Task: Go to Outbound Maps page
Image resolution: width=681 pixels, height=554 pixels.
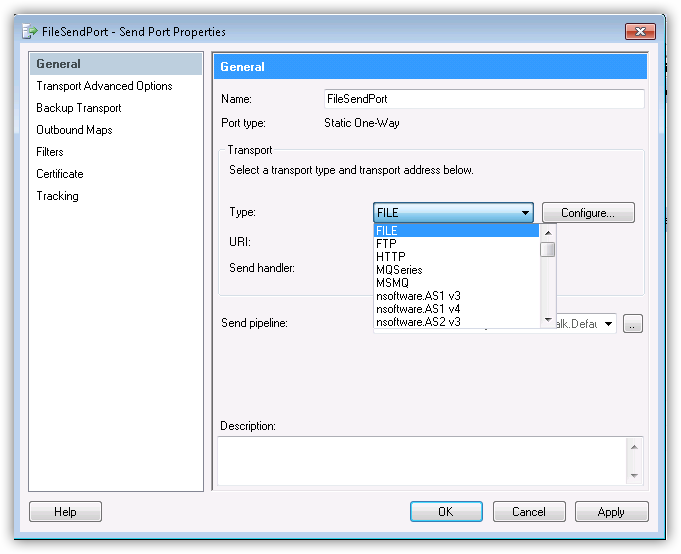Action: (74, 130)
